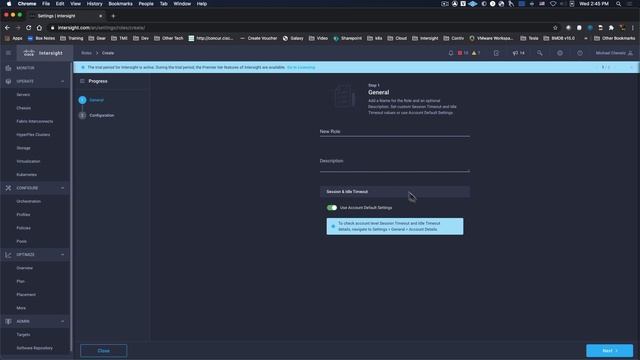The width and height of the screenshot is (640, 360).
Task: Open the Training bookmarks folder
Action: pos(72,38)
